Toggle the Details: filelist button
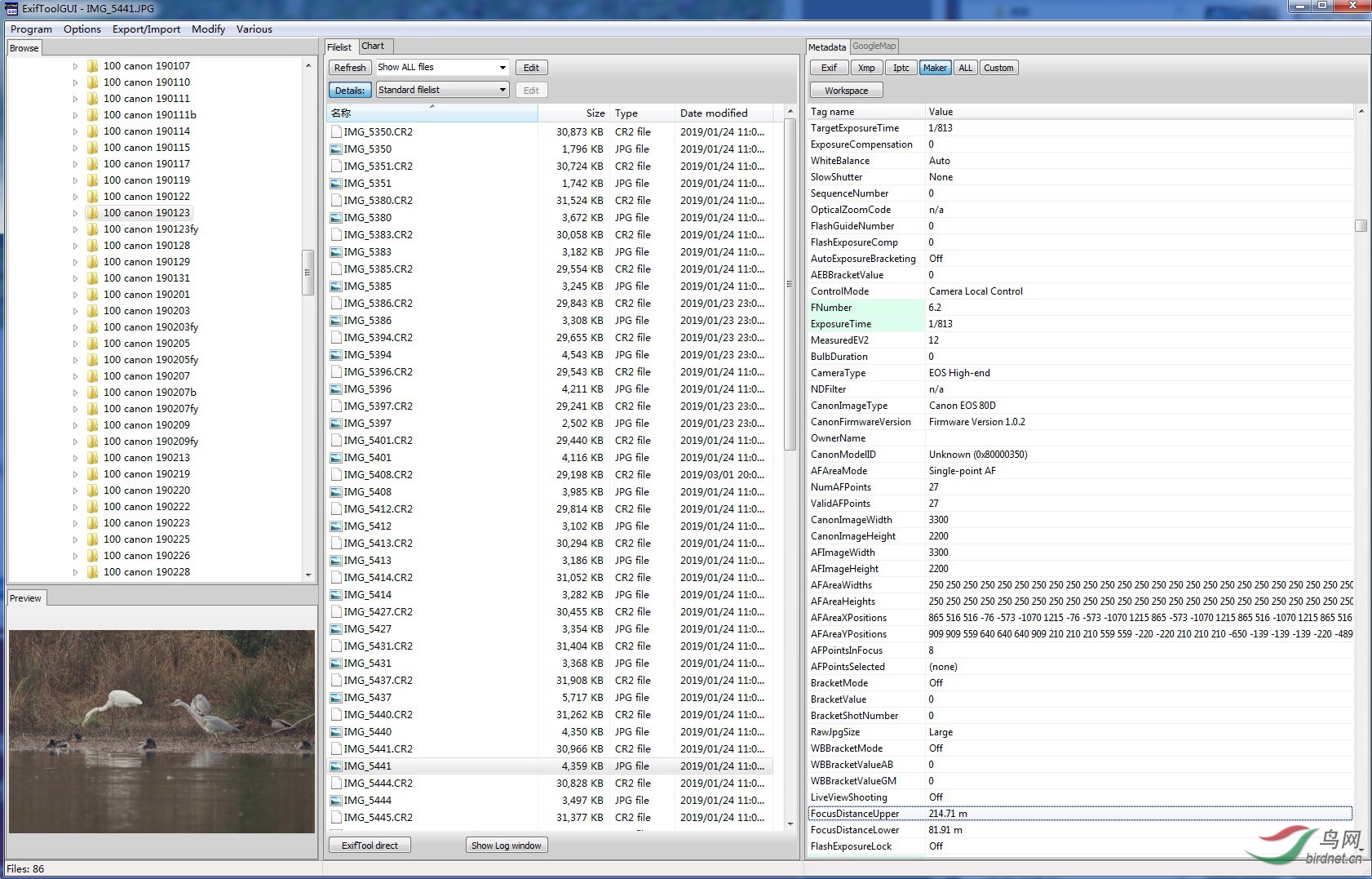This screenshot has height=879, width=1372. click(x=350, y=91)
